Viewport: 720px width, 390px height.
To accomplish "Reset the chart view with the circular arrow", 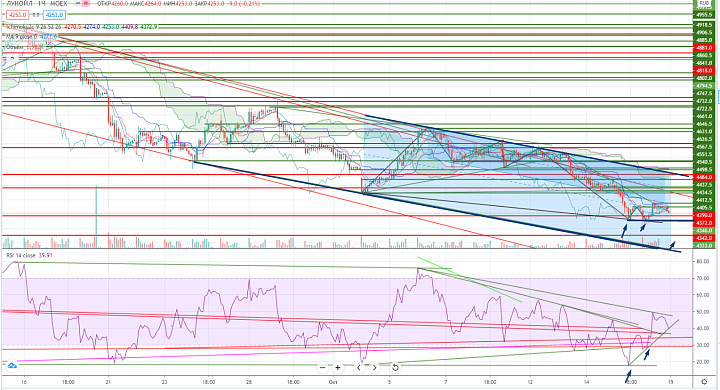I will coord(395,367).
